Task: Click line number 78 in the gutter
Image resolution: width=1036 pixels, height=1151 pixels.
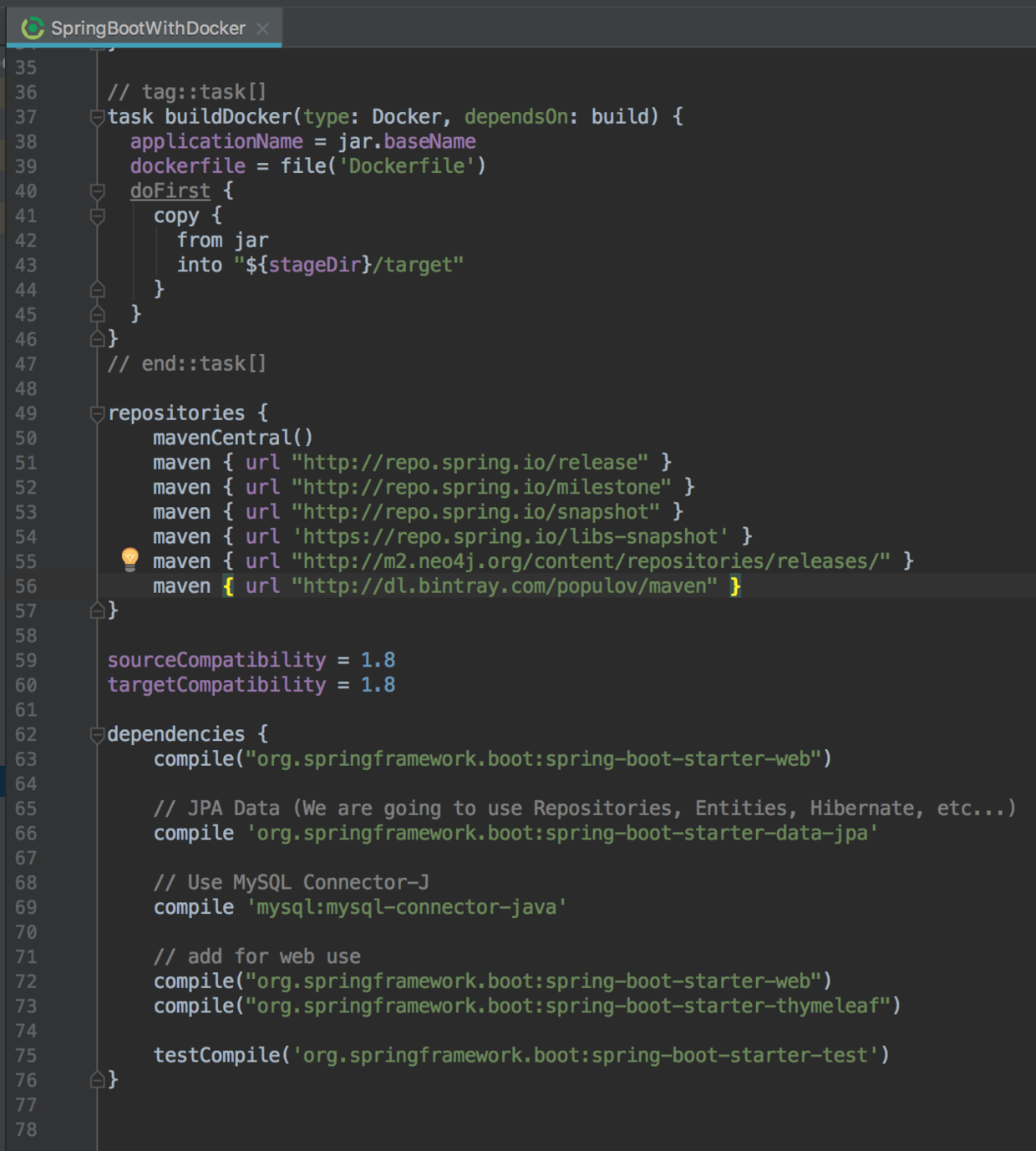Action: pos(26,1129)
